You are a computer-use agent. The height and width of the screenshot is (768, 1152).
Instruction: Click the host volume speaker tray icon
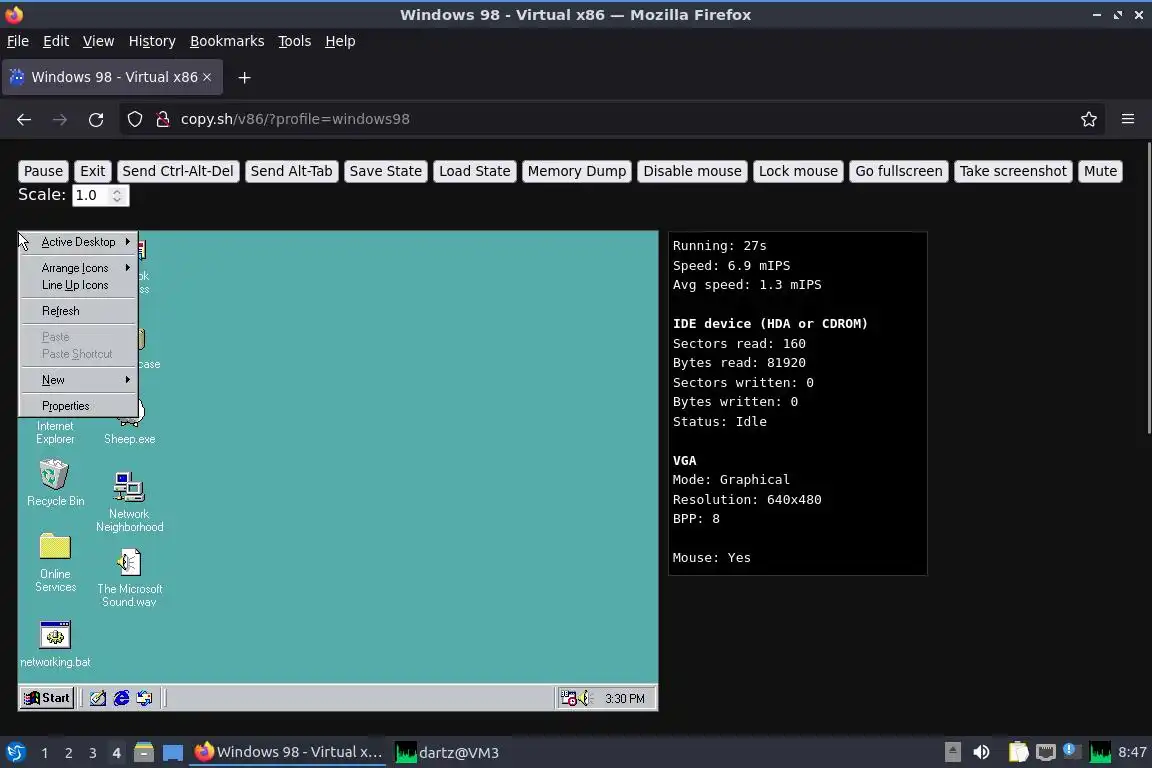tap(981, 753)
